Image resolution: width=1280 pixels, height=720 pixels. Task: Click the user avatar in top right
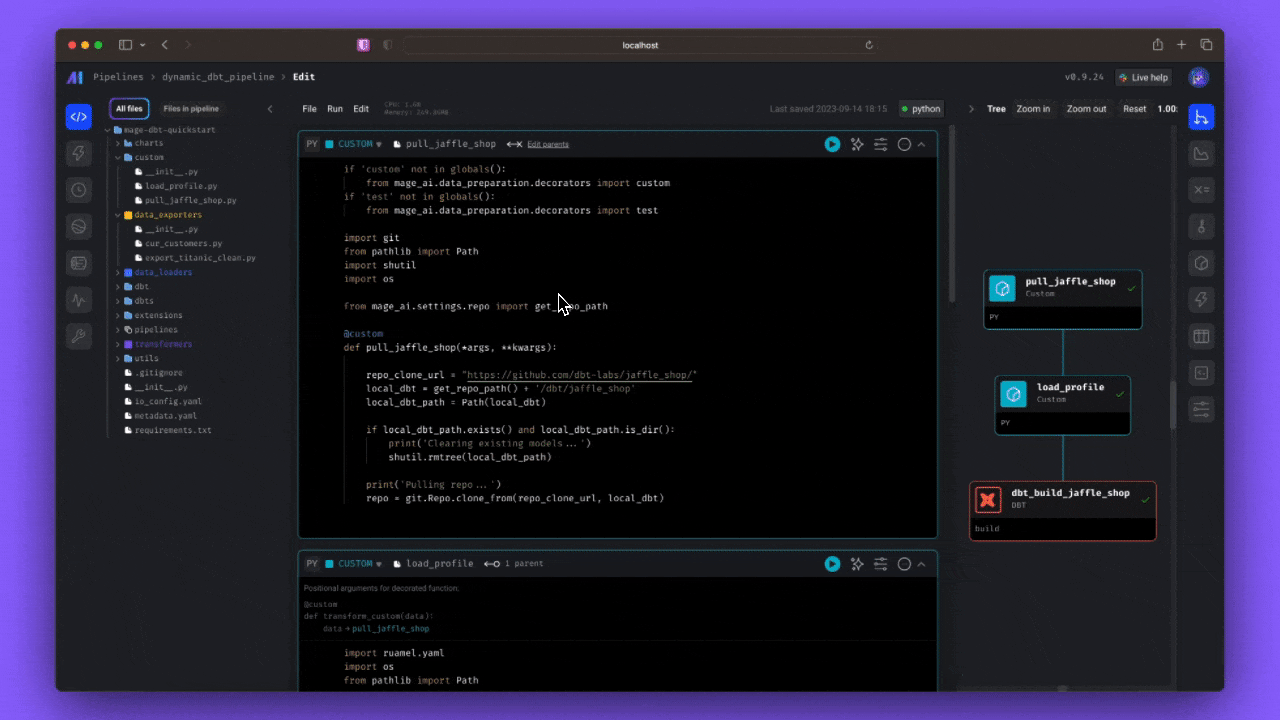pos(1198,77)
